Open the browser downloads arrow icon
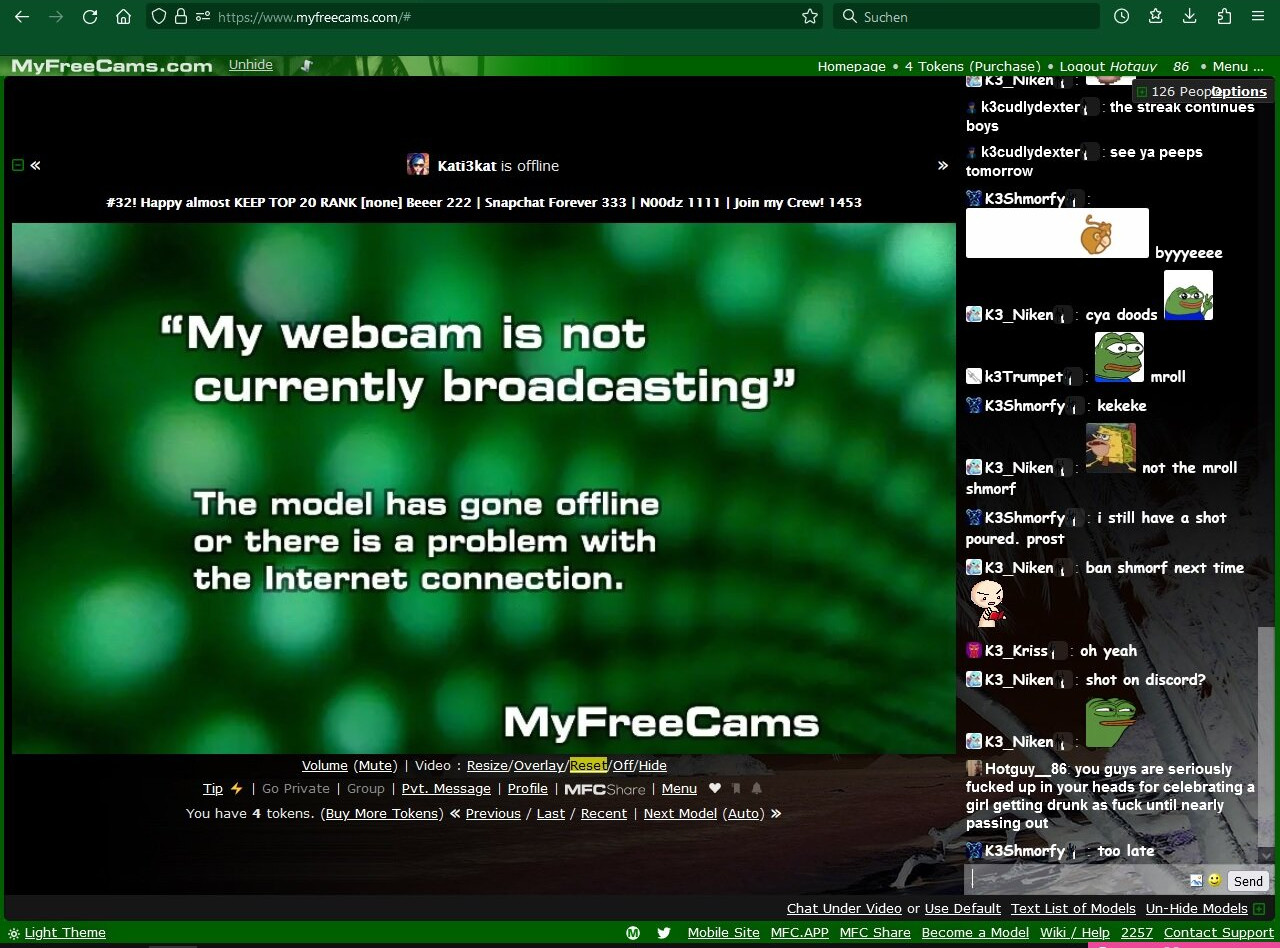The width and height of the screenshot is (1280, 948). [x=1190, y=17]
